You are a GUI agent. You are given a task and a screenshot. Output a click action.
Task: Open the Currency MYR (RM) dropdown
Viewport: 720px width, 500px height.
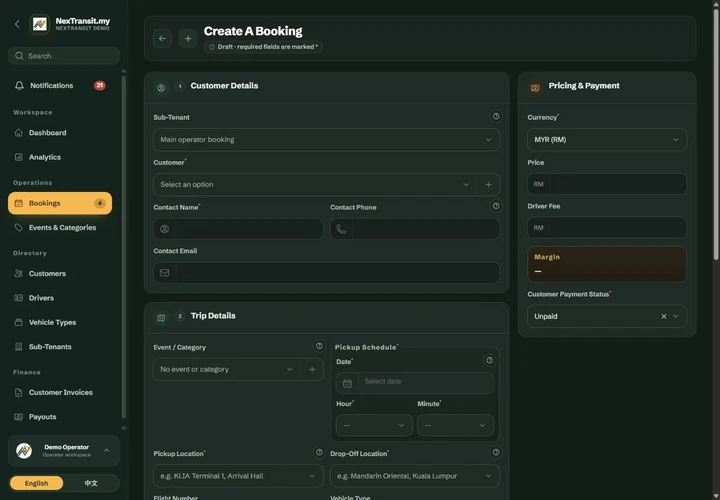click(607, 140)
